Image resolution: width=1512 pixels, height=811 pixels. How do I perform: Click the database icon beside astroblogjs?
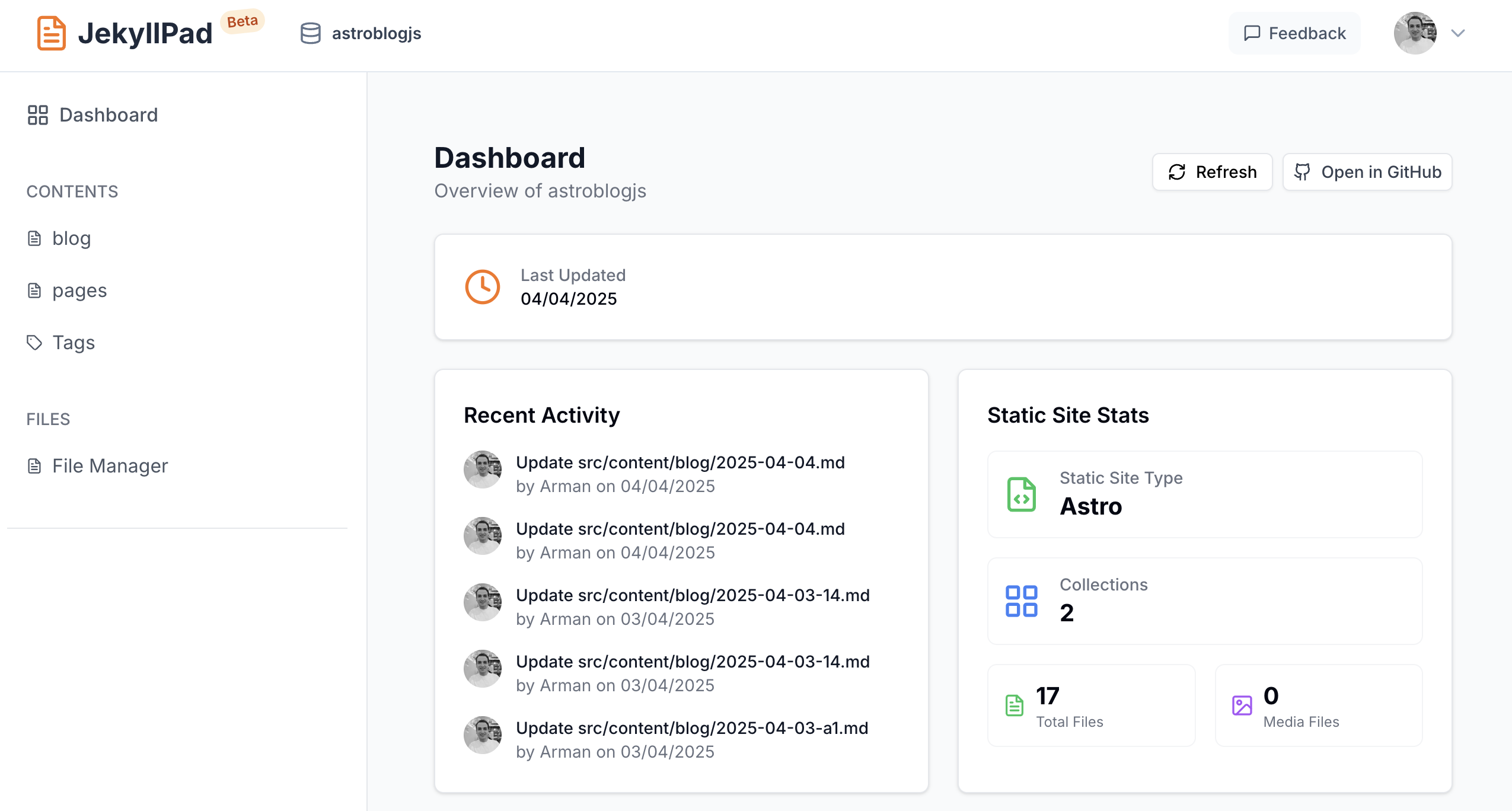point(310,33)
